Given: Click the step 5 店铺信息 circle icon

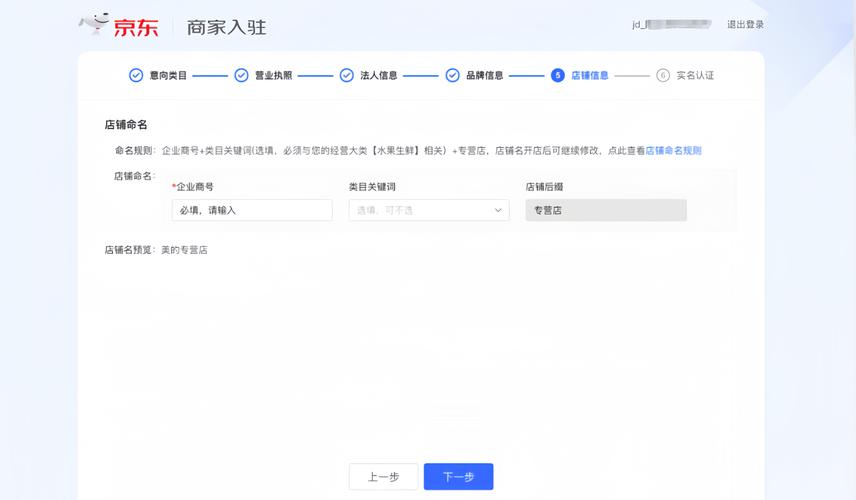Looking at the screenshot, I should coord(557,75).
